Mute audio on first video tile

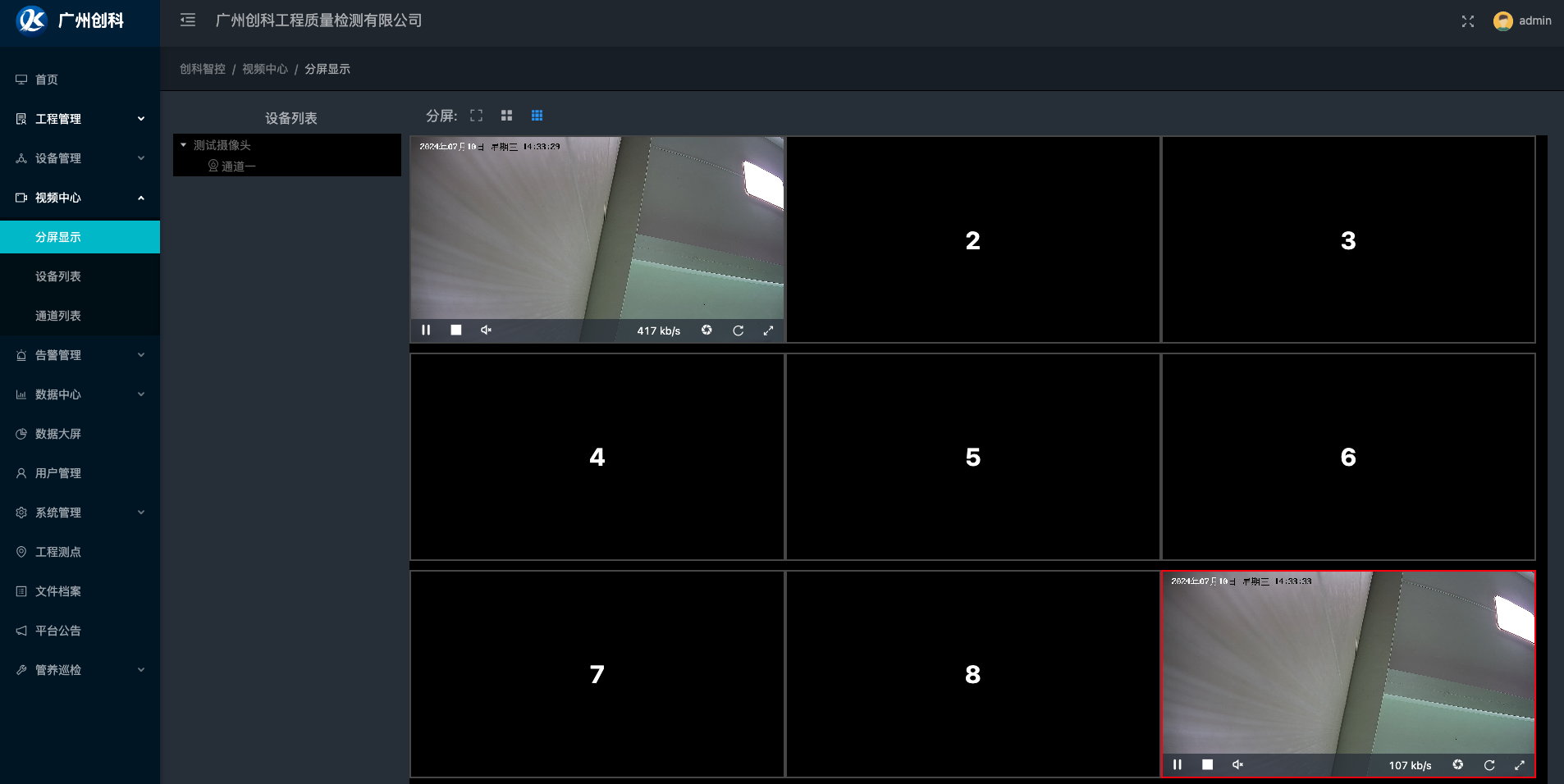[486, 330]
